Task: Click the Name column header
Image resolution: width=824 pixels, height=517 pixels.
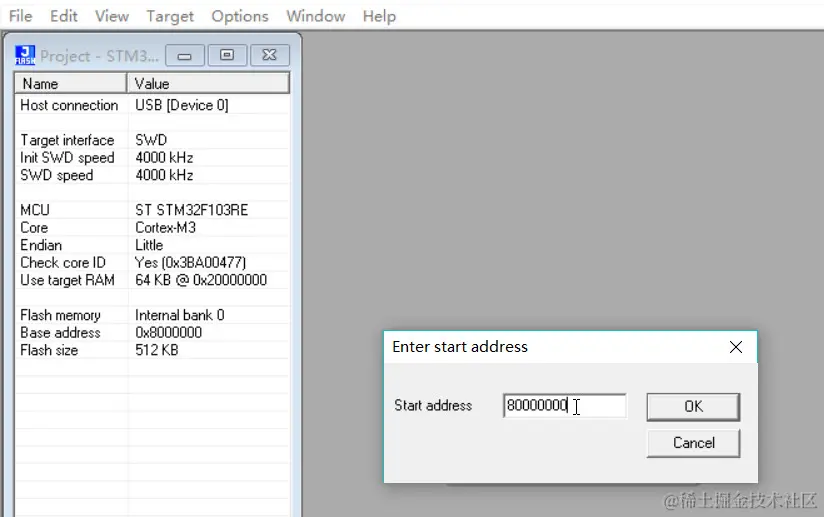Action: click(x=70, y=84)
